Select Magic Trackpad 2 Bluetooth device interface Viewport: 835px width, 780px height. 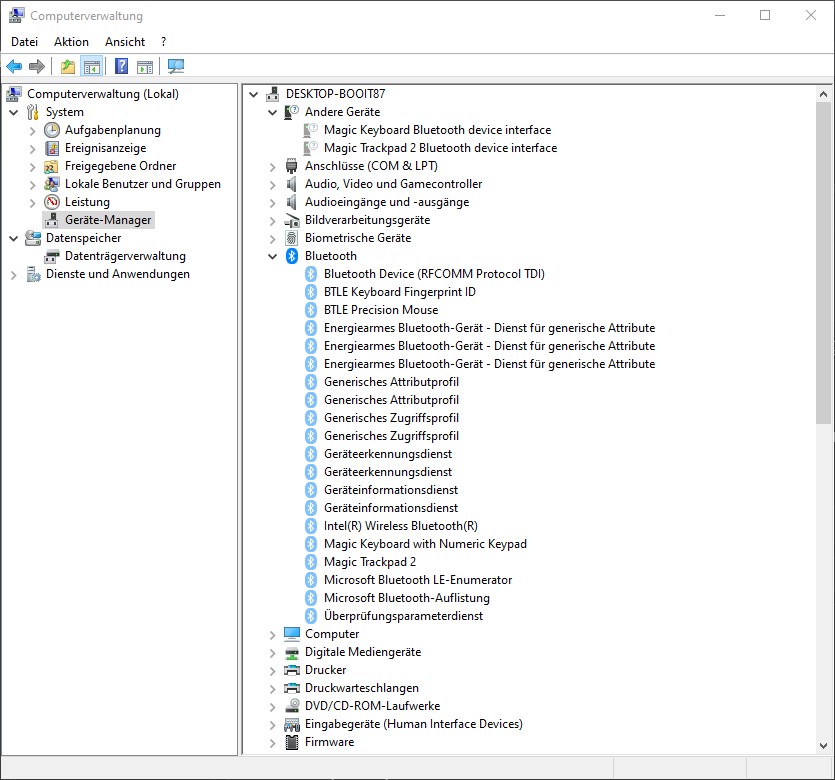tap(440, 148)
